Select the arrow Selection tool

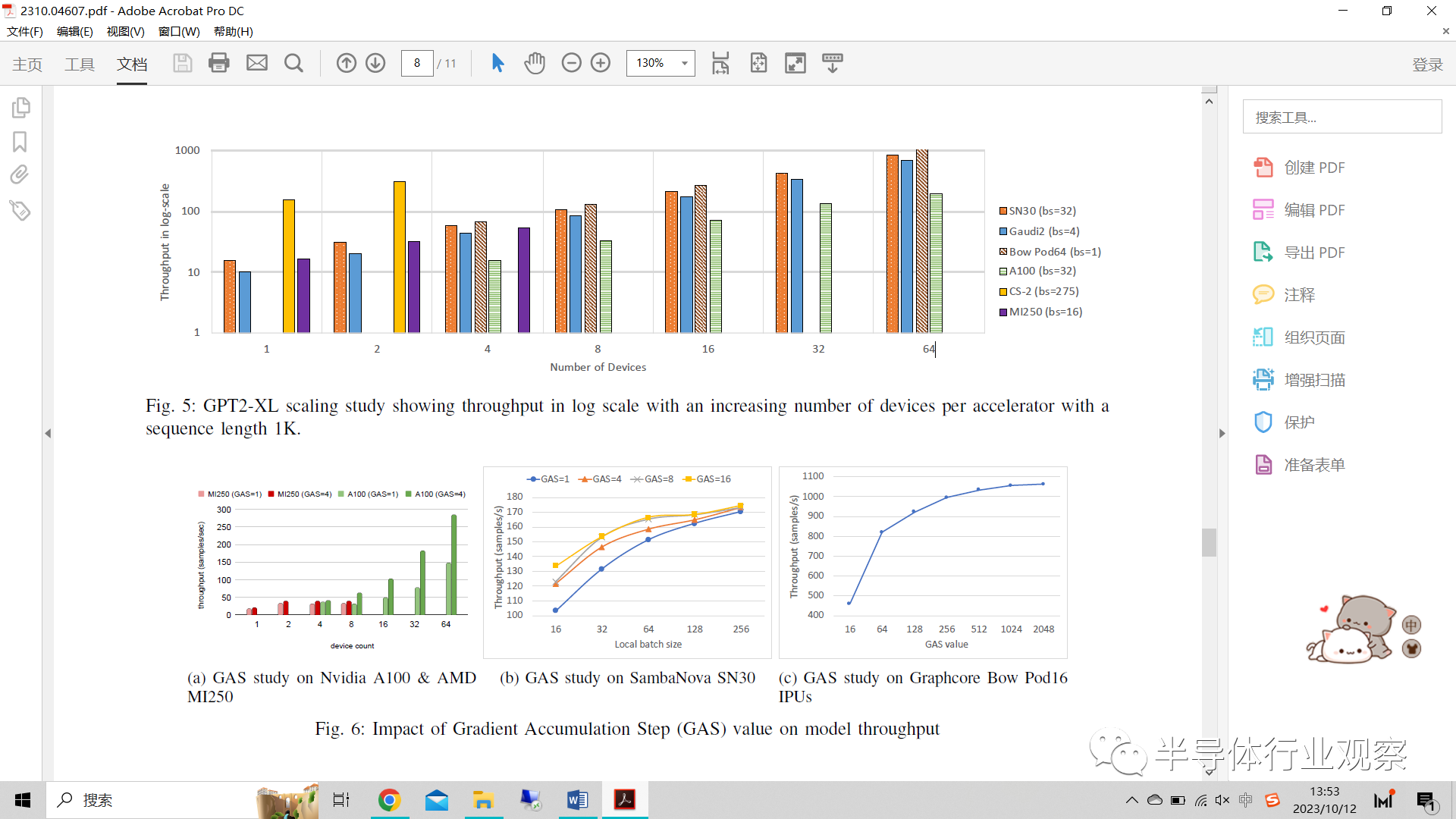tap(497, 63)
